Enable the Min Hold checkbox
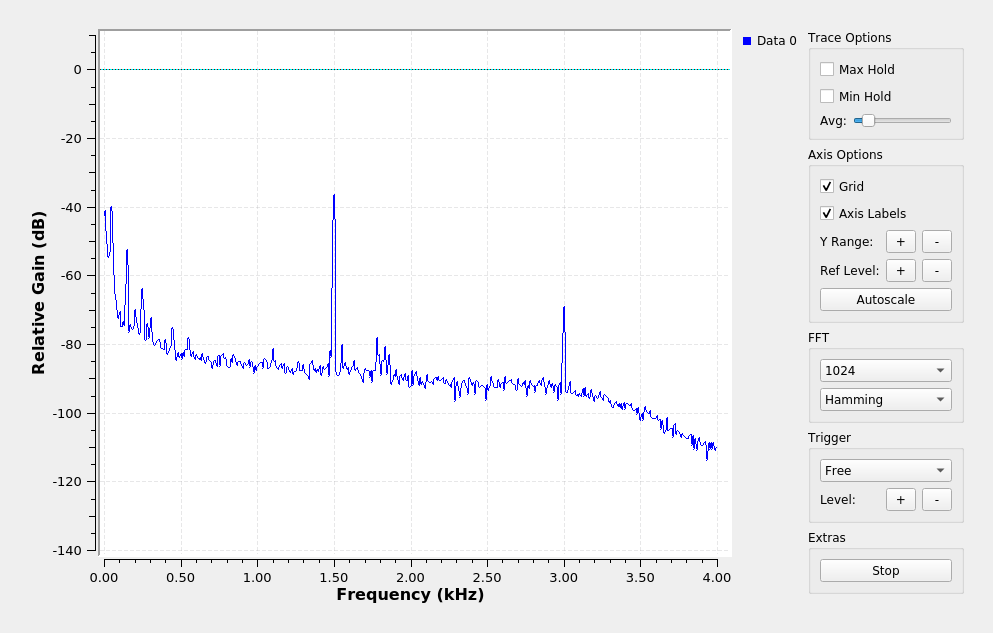The image size is (993, 633). pyautogui.click(x=827, y=97)
